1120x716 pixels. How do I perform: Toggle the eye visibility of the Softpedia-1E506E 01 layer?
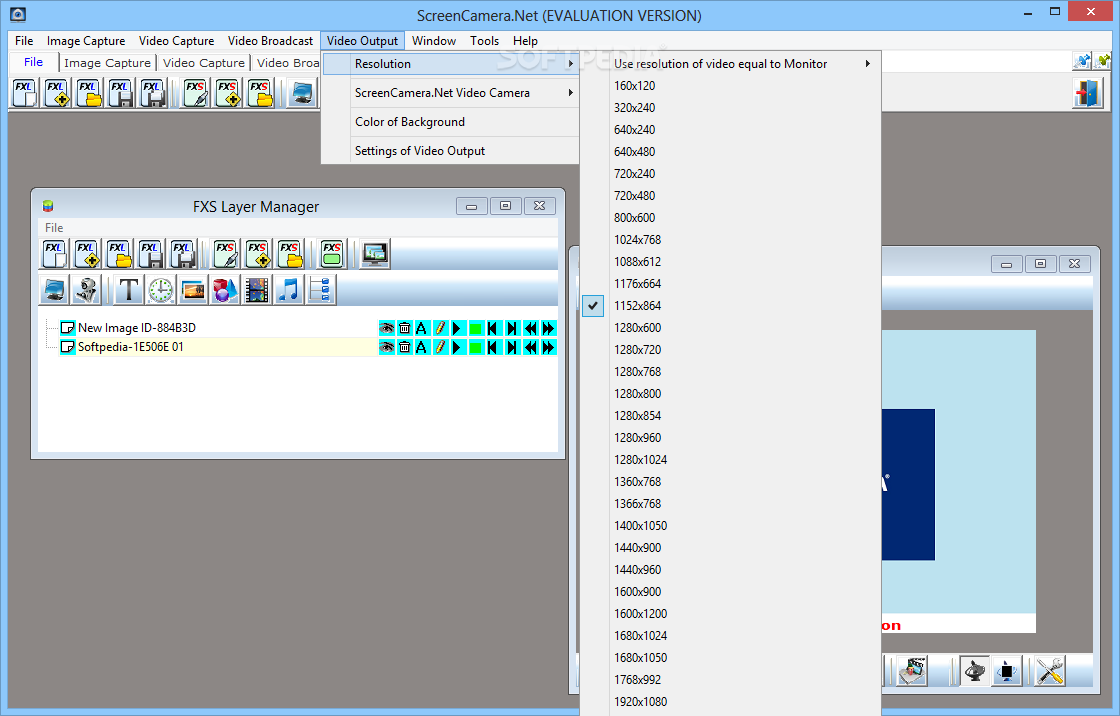pyautogui.click(x=386, y=347)
